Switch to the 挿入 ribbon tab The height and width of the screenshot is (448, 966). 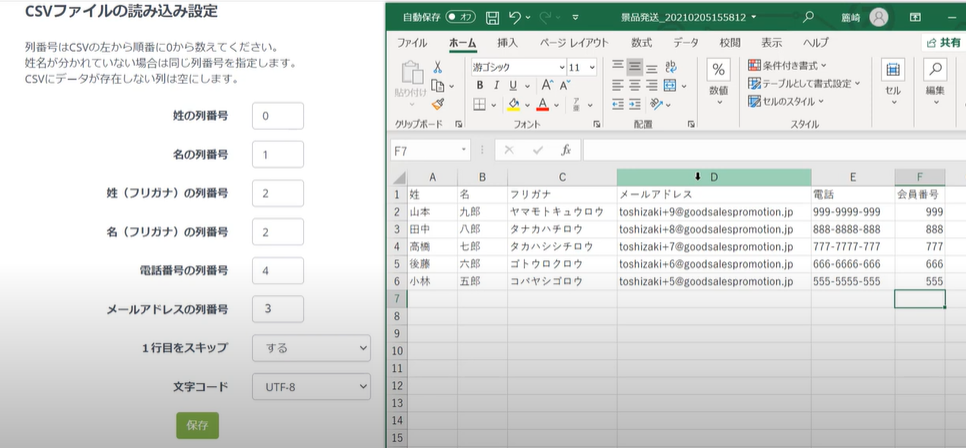[x=508, y=43]
